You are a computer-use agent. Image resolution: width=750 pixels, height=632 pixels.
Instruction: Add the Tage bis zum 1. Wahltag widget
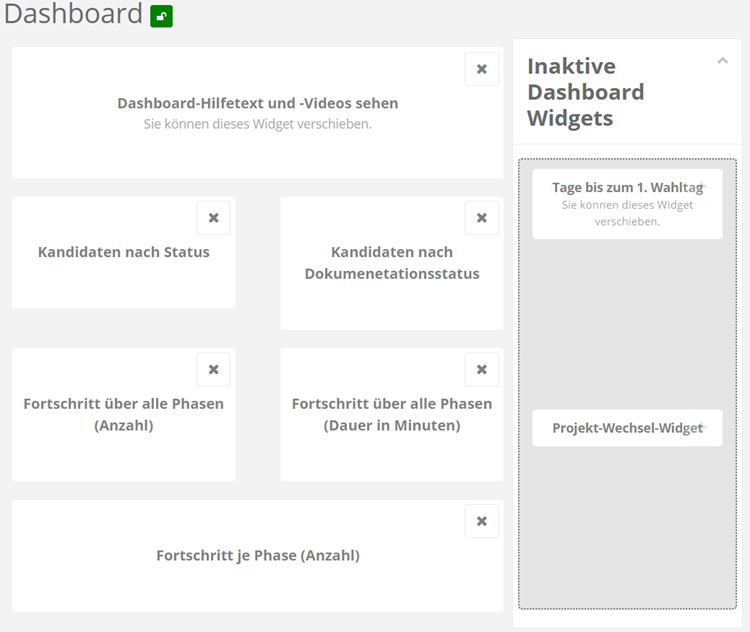point(702,185)
